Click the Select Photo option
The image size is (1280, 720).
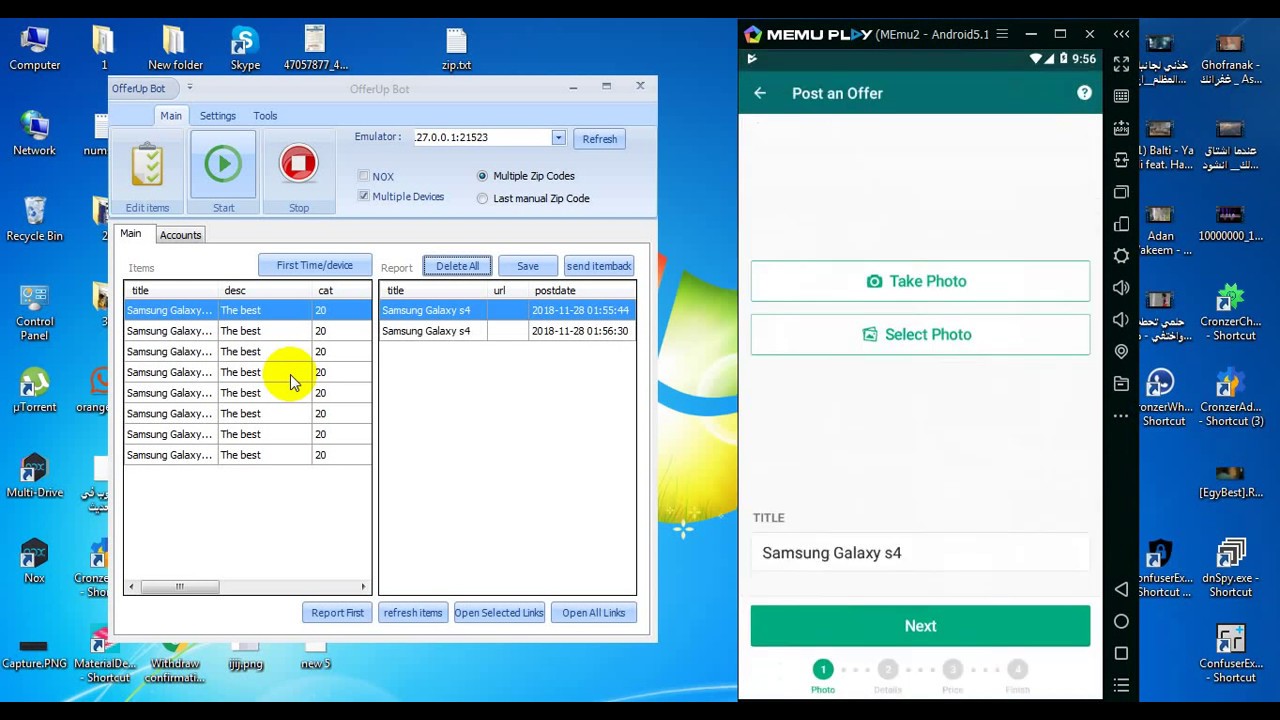click(919, 334)
